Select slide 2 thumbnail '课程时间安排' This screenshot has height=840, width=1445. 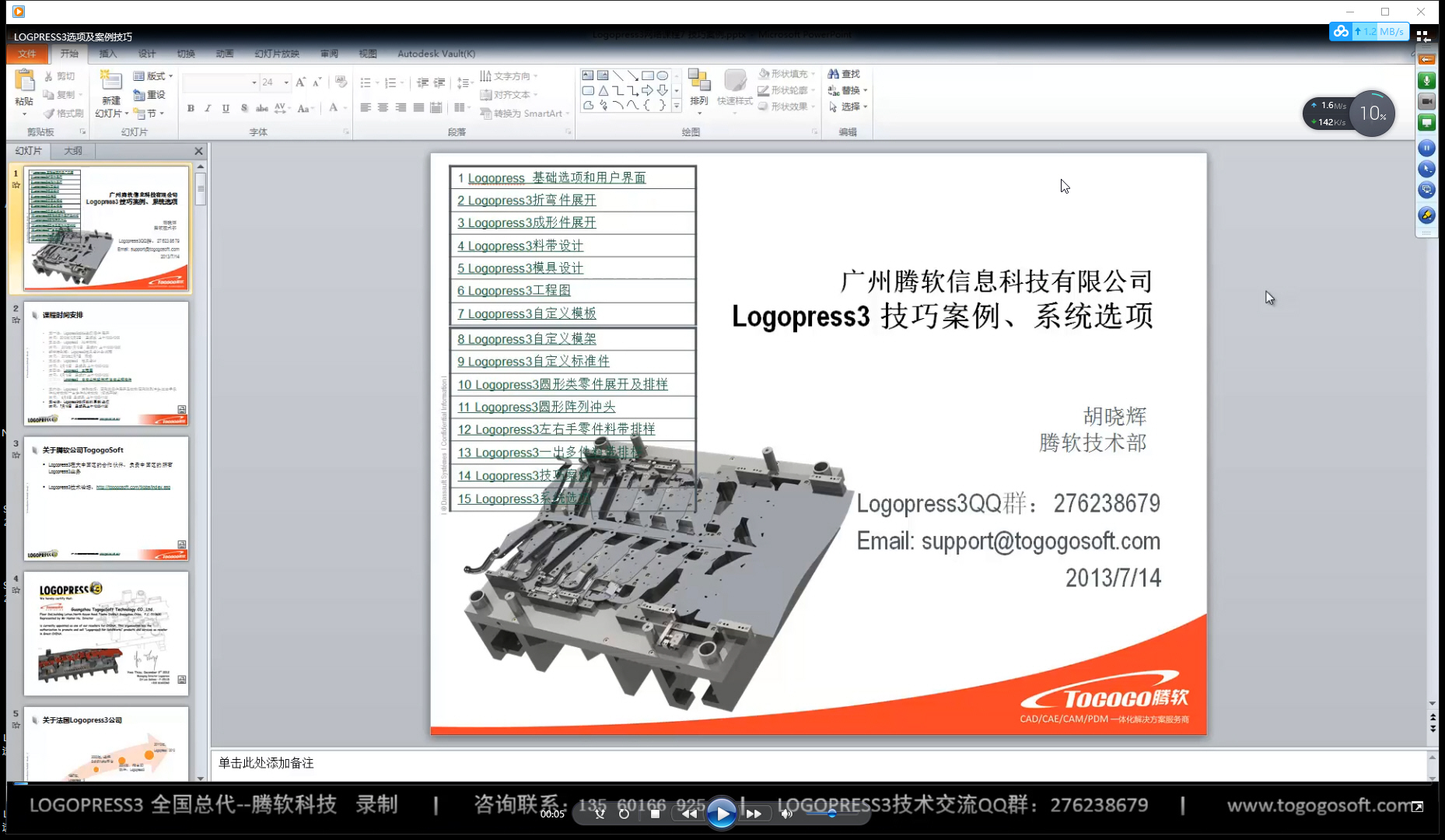(107, 363)
